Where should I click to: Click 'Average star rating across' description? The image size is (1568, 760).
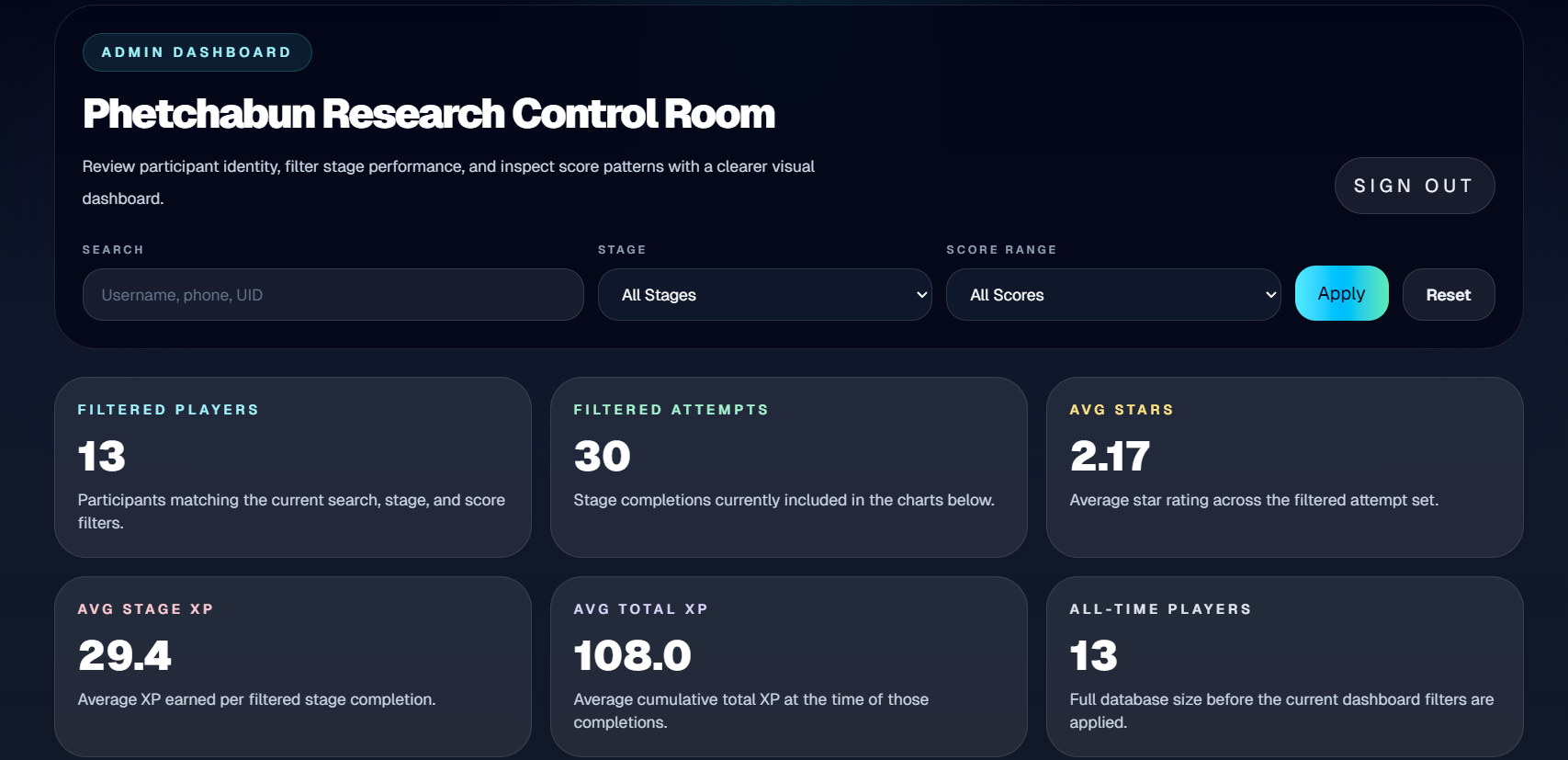click(x=1254, y=500)
